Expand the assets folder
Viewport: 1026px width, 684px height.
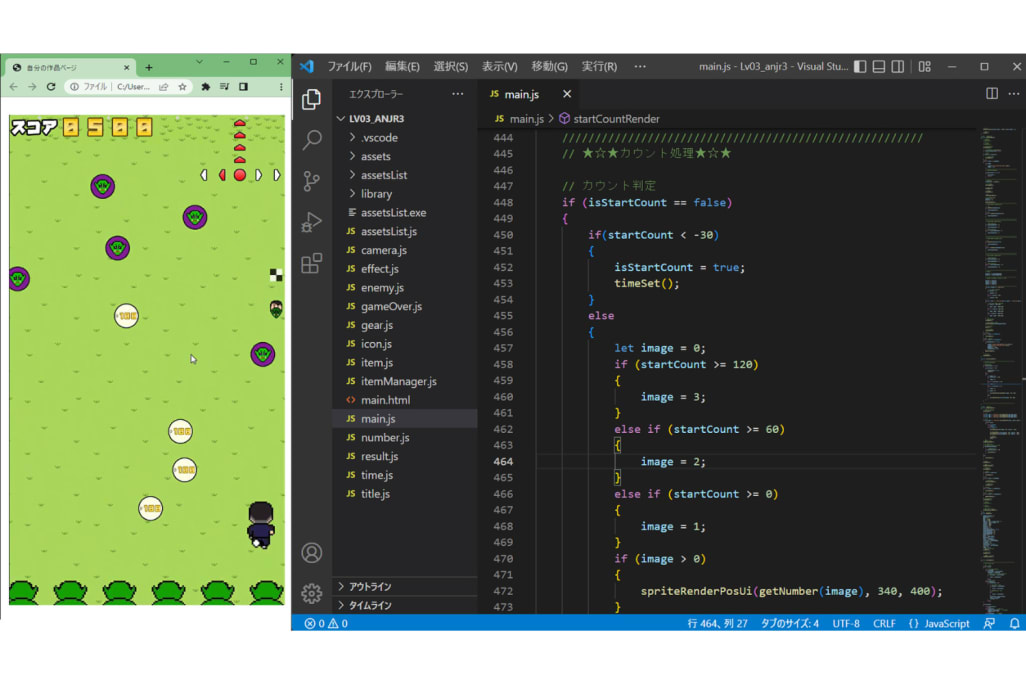coord(375,156)
